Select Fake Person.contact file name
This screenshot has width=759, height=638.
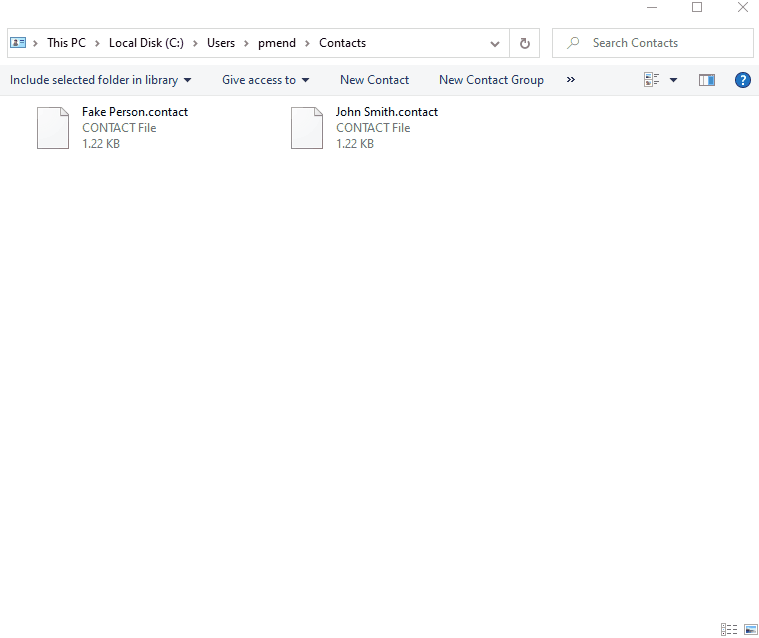tap(135, 112)
